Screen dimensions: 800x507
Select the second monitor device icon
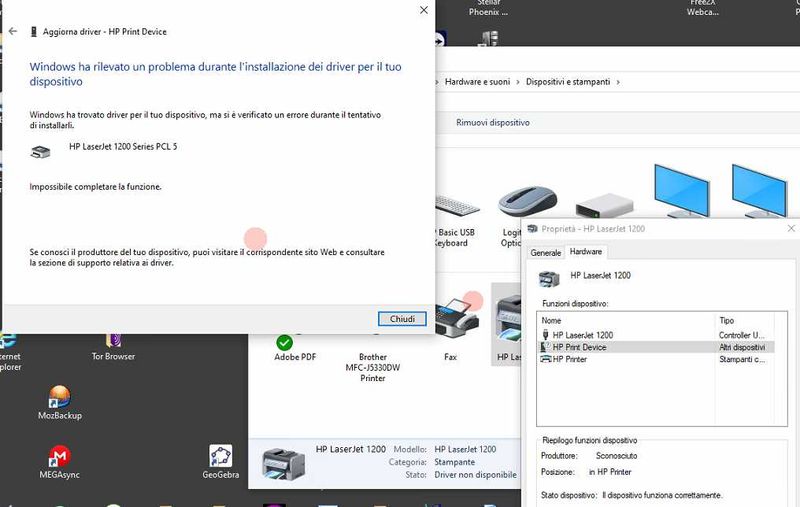click(x=759, y=191)
